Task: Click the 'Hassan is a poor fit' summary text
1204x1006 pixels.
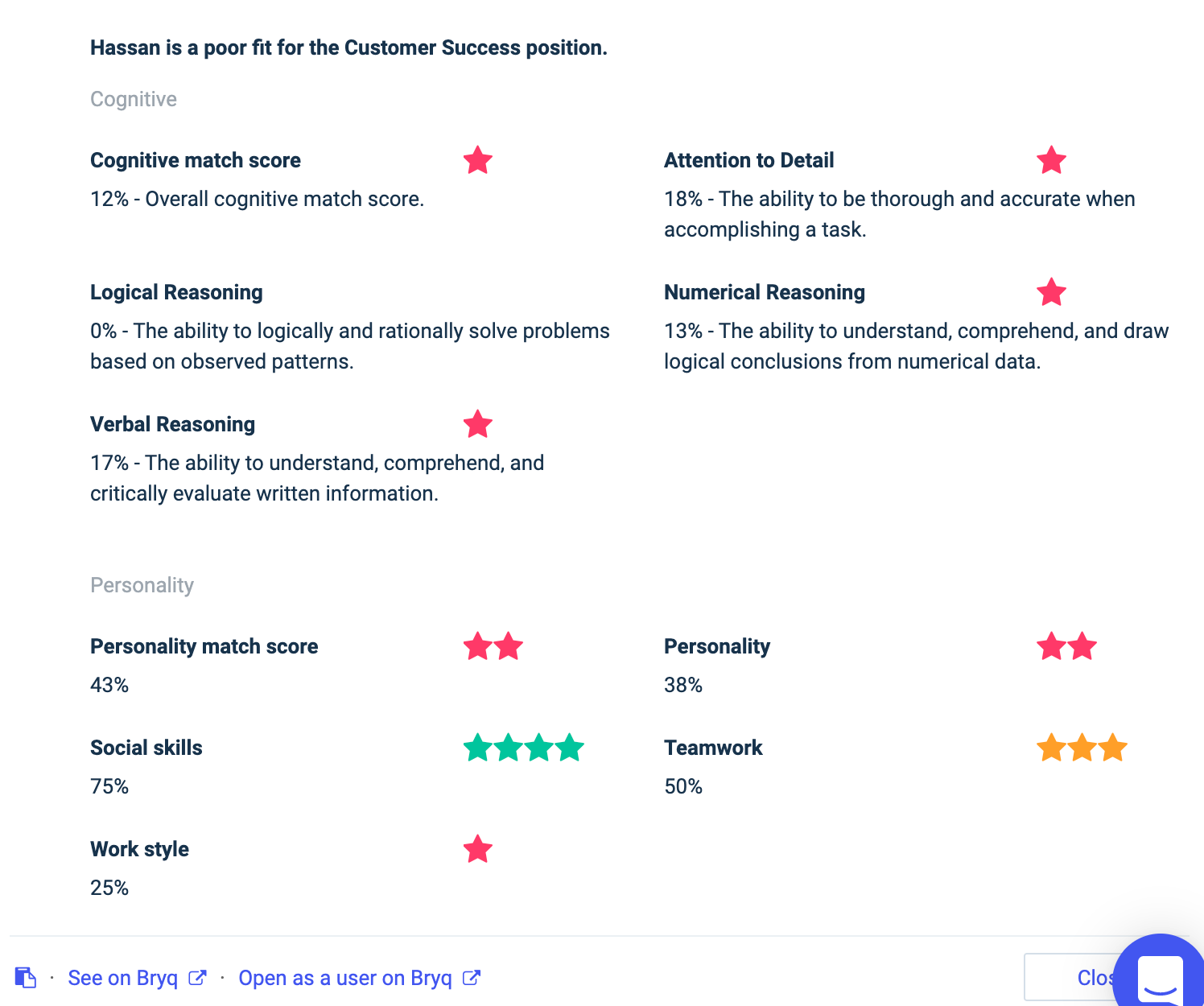Action: point(348,47)
